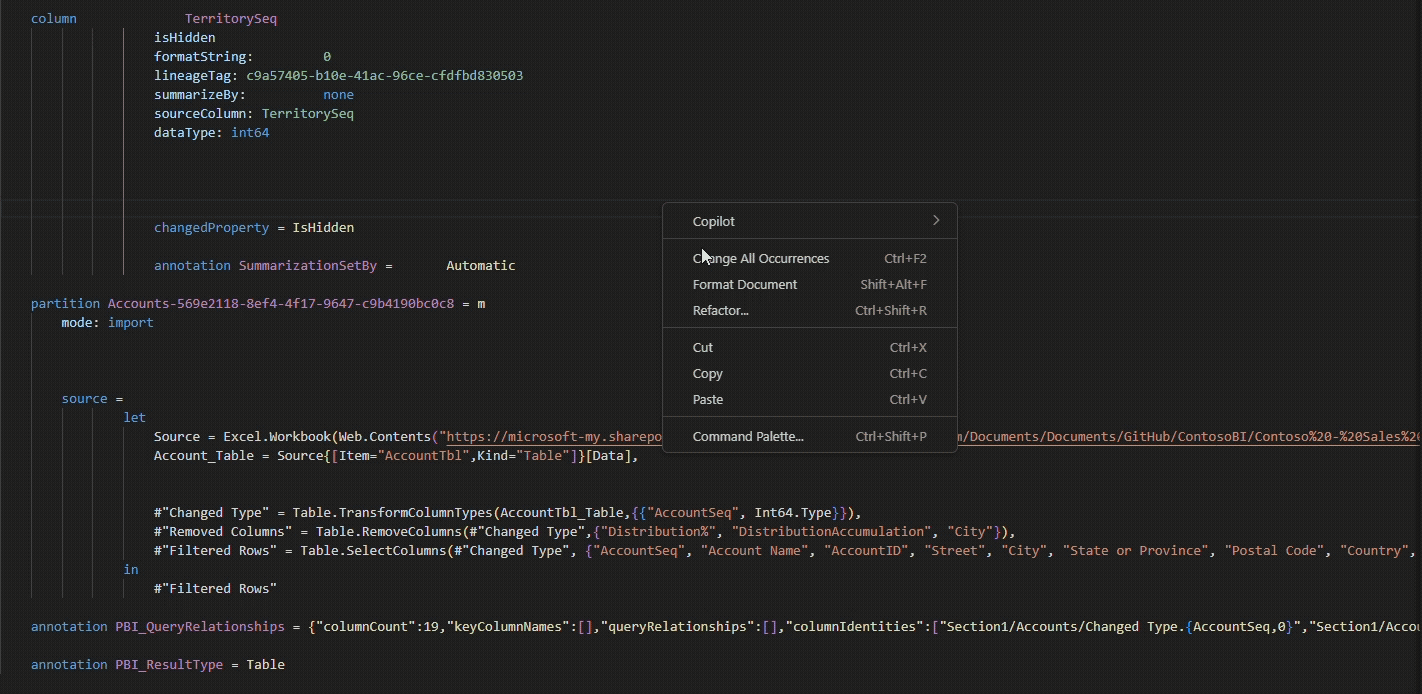Screen dimensions: 1422x694
Task: Select Copy from the context menu
Action: [x=707, y=373]
